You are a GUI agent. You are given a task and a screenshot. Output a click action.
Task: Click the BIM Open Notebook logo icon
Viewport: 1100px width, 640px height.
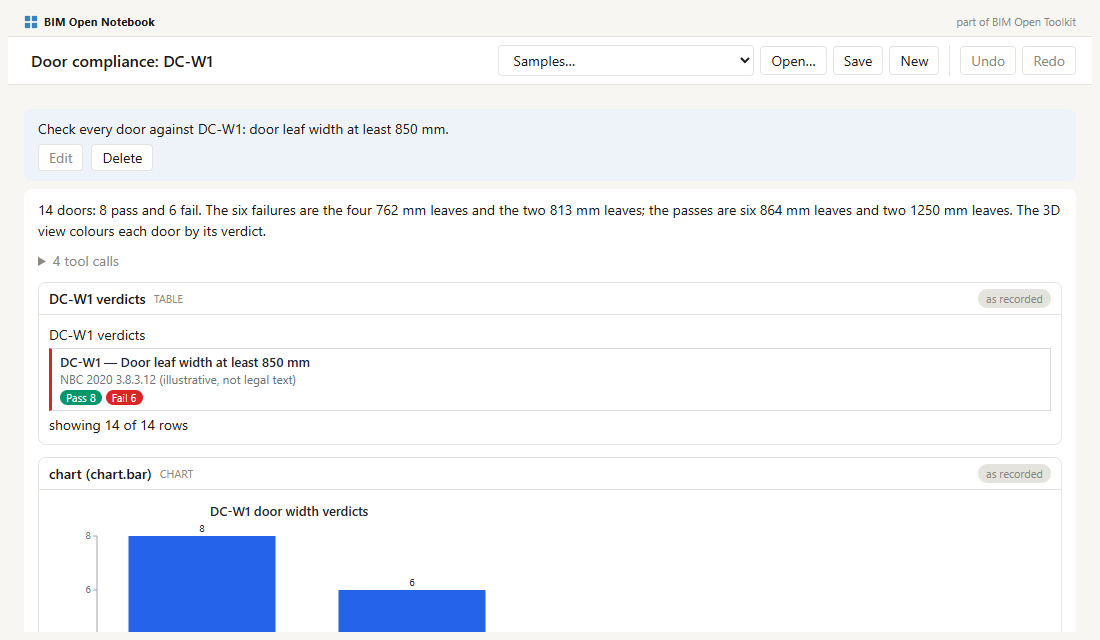point(31,22)
